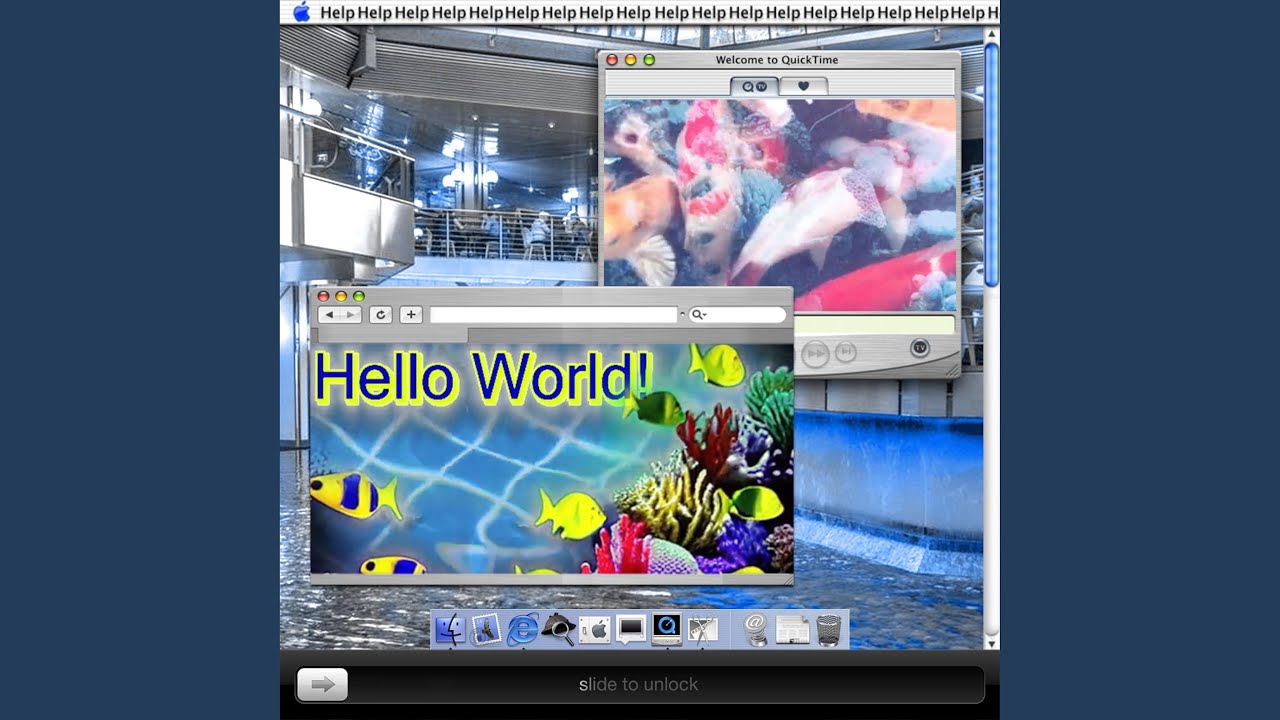Click the Apple menu logo
Screen dimensions: 1280x720
301,12
